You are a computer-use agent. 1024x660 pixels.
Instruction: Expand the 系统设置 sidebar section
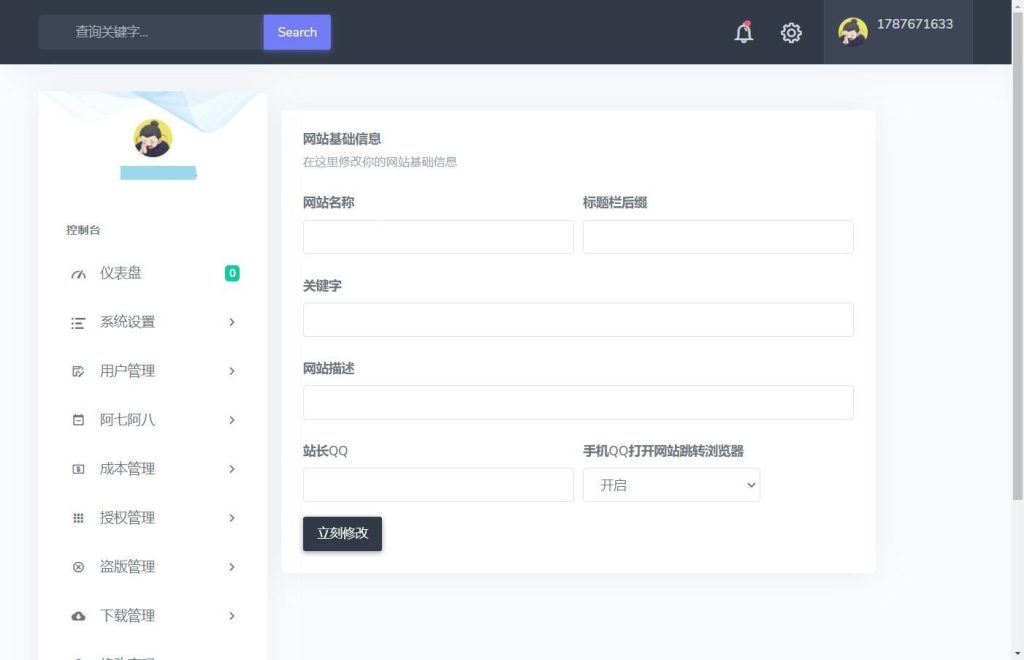[x=232, y=322]
